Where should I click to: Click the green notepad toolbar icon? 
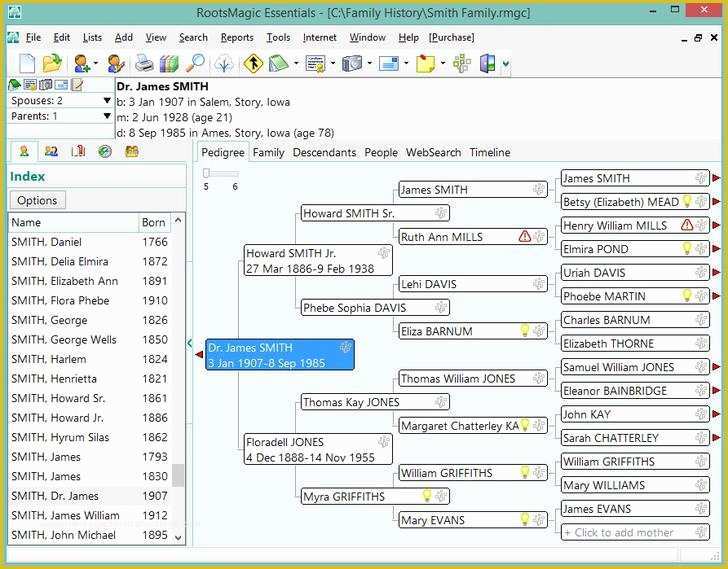pyautogui.click(x=278, y=63)
